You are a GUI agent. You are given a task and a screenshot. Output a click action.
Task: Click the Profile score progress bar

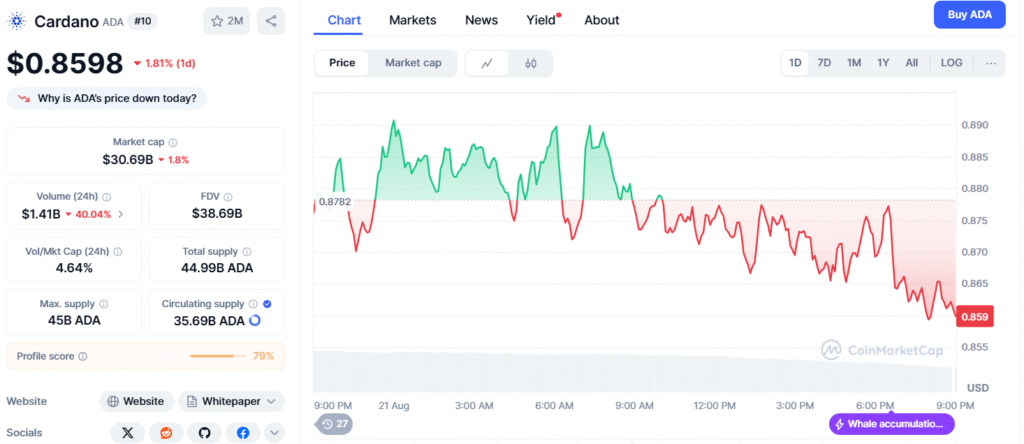tap(217, 357)
